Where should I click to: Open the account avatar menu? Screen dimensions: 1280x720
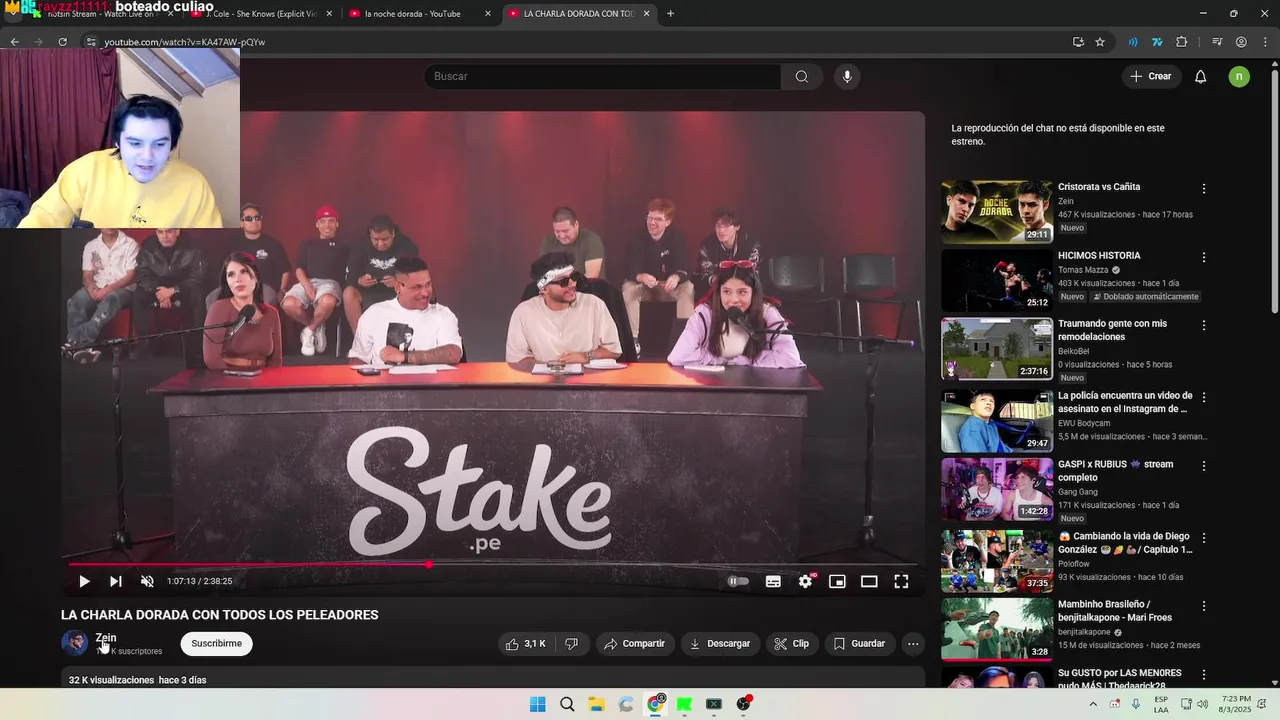[x=1239, y=76]
